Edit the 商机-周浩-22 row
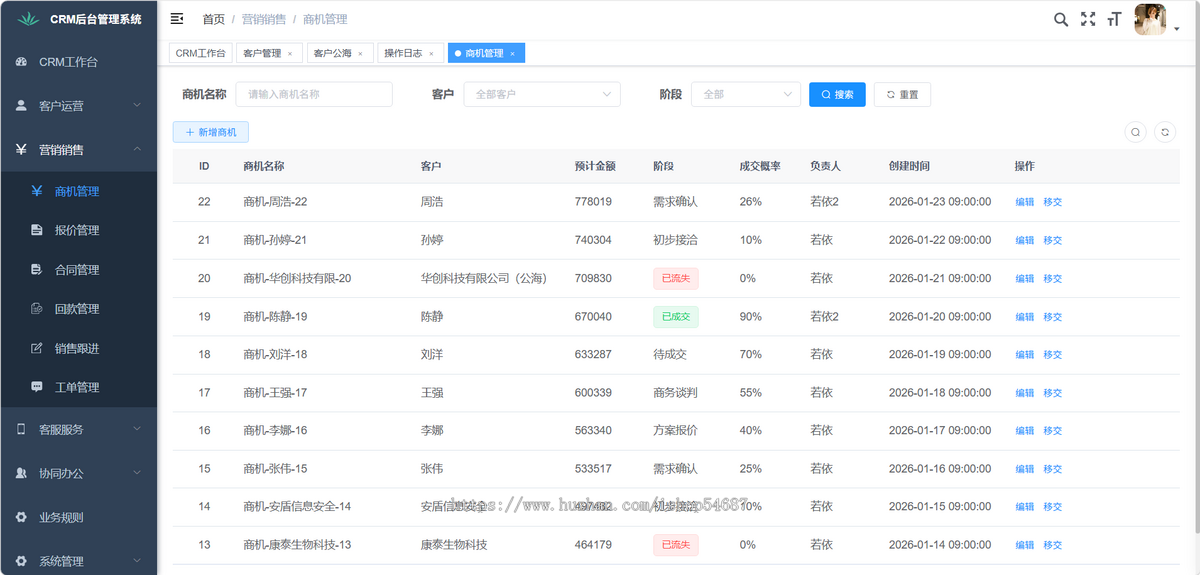 (x=1025, y=202)
